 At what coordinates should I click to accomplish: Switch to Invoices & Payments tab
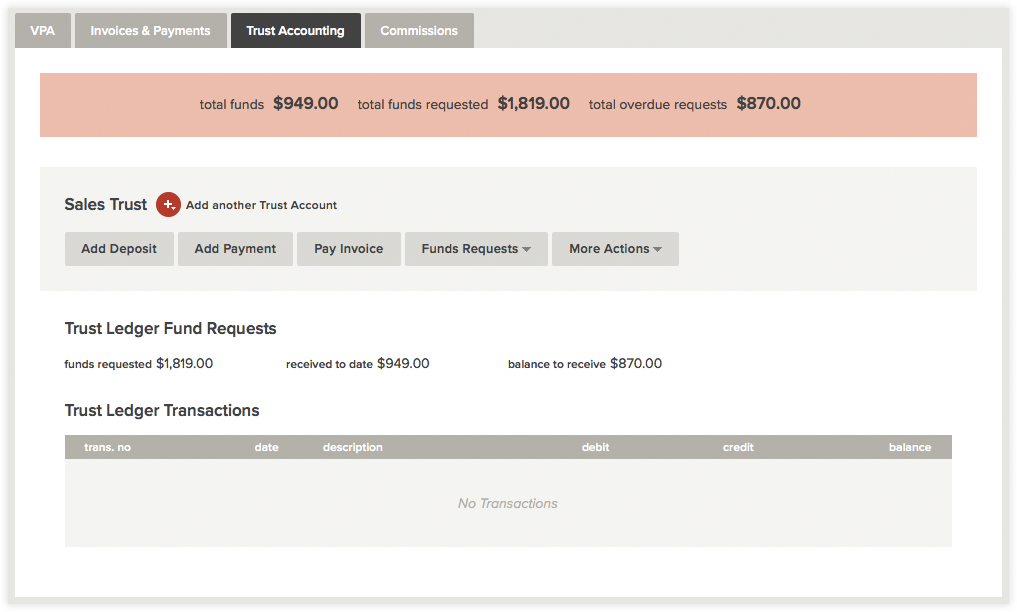(x=150, y=30)
